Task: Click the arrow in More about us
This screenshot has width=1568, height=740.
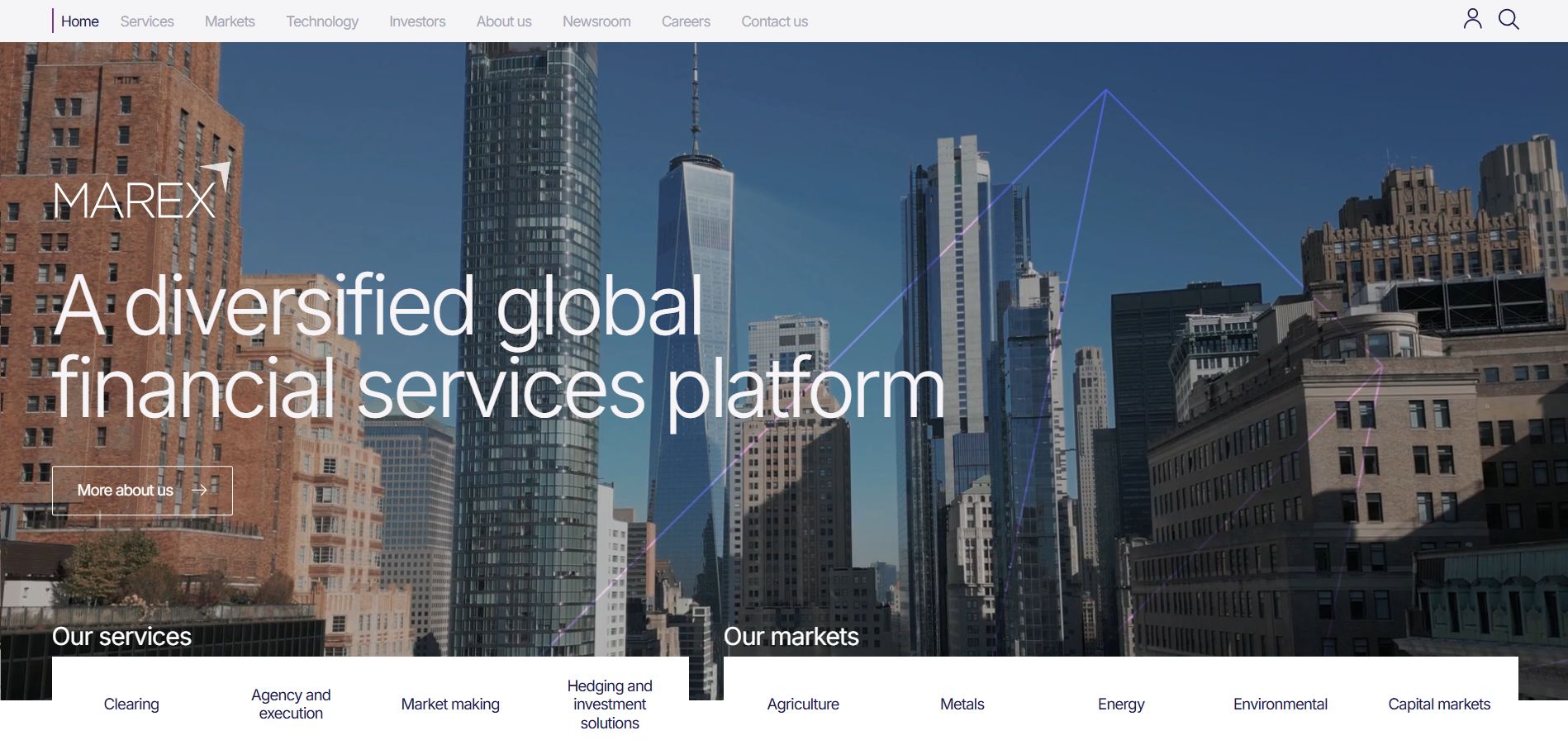Action: pos(199,490)
